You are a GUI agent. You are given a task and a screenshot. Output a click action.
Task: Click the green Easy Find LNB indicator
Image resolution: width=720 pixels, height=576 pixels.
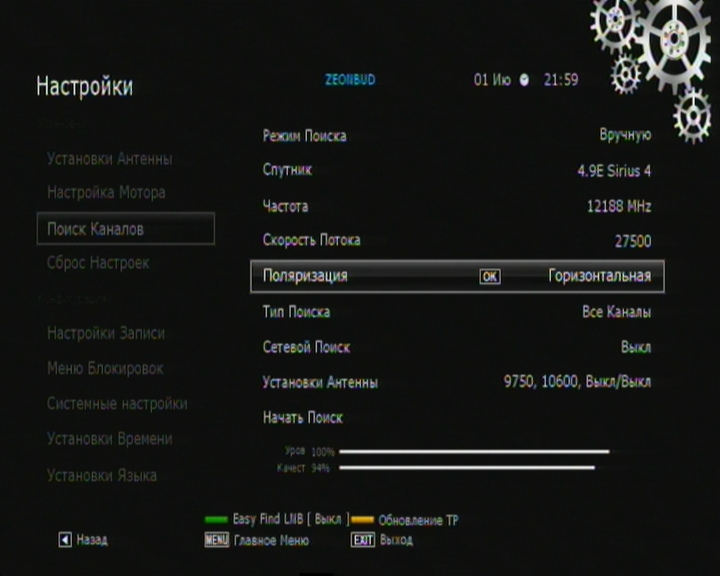pos(216,521)
